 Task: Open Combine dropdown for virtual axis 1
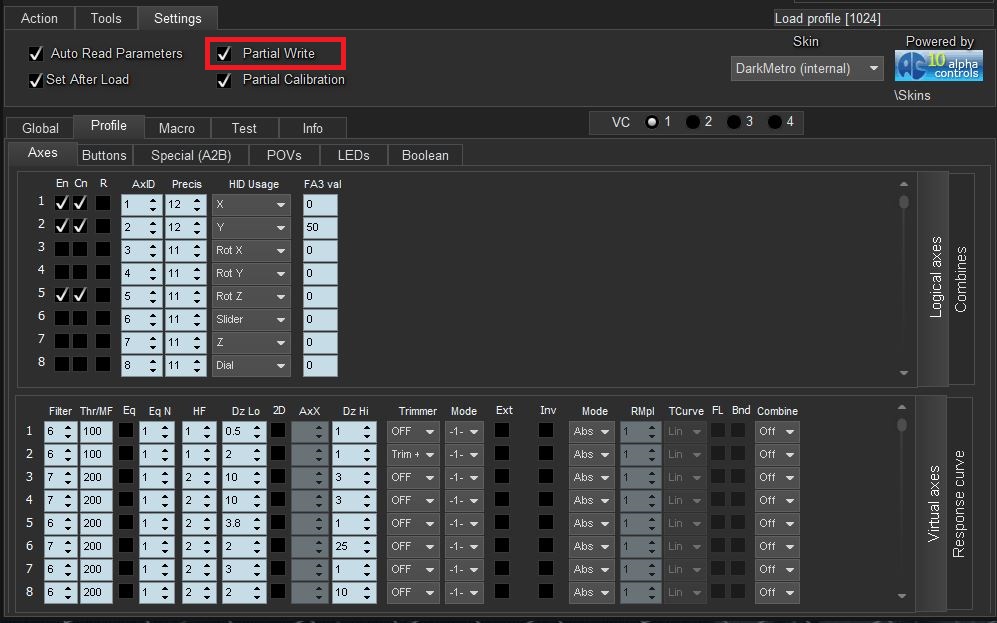click(778, 432)
